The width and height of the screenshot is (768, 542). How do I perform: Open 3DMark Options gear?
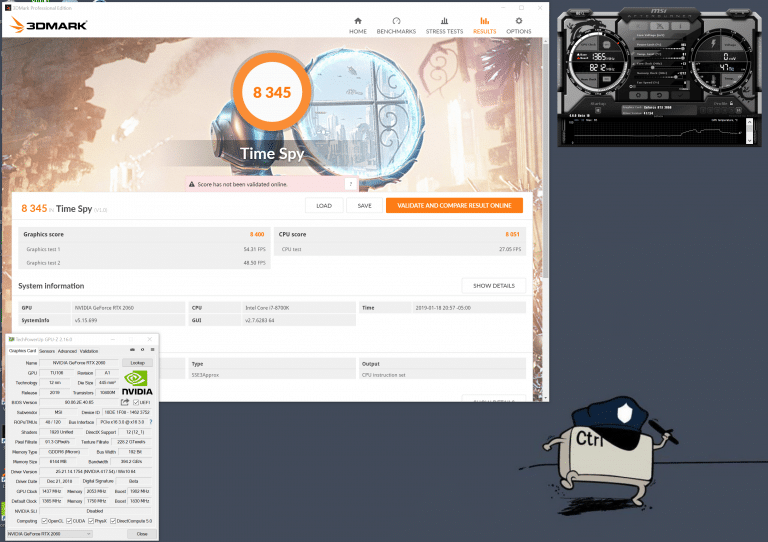[x=519, y=25]
